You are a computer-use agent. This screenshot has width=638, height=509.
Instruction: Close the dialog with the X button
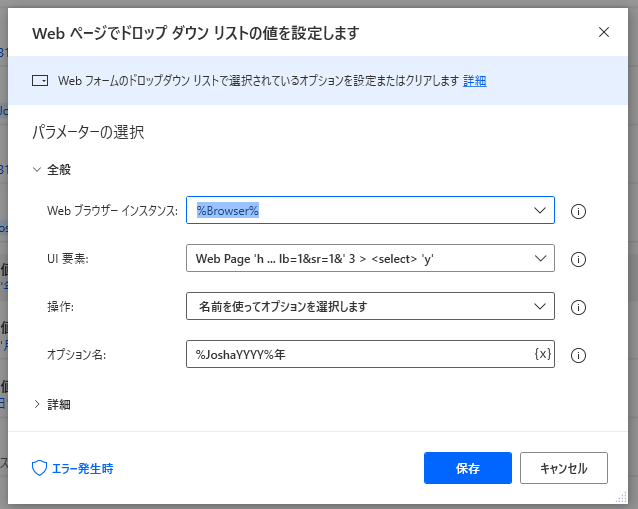tap(604, 32)
